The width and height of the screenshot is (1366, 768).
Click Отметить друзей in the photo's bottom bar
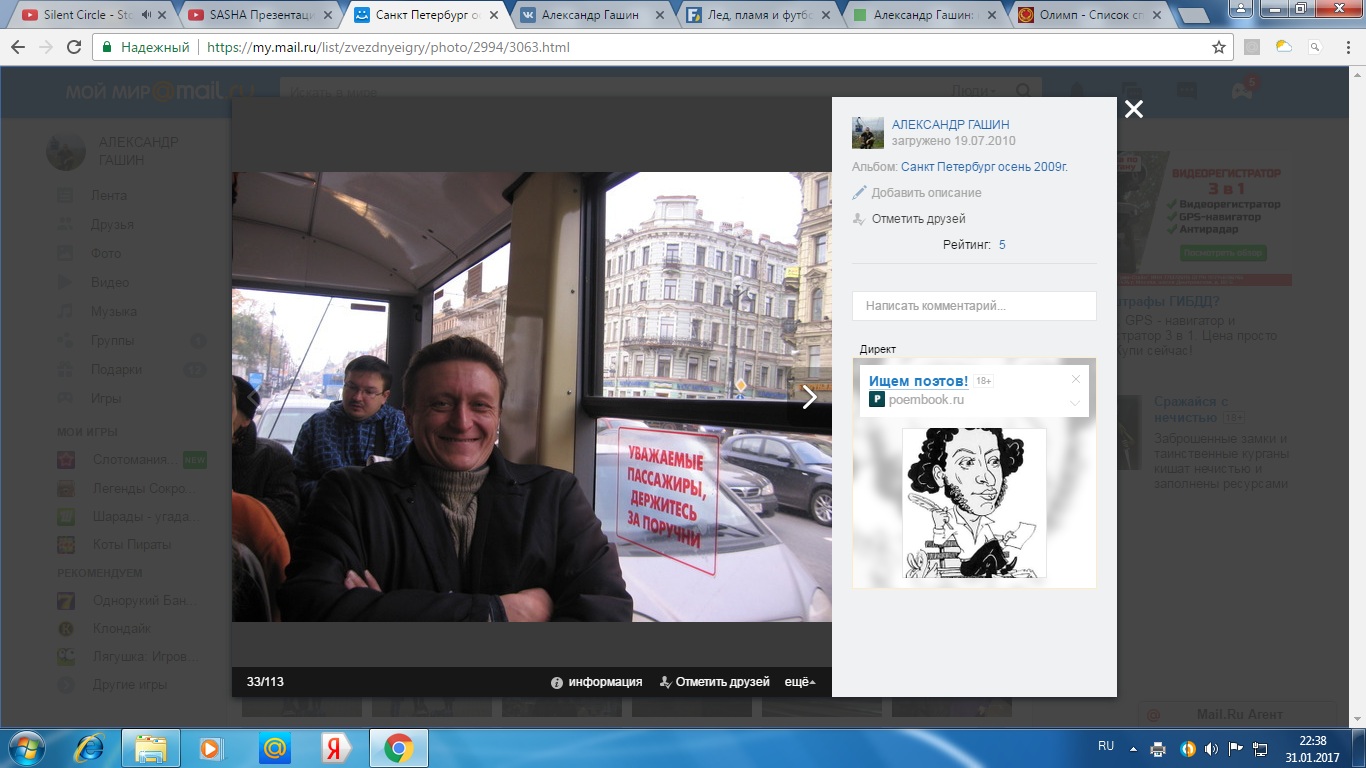(x=715, y=682)
